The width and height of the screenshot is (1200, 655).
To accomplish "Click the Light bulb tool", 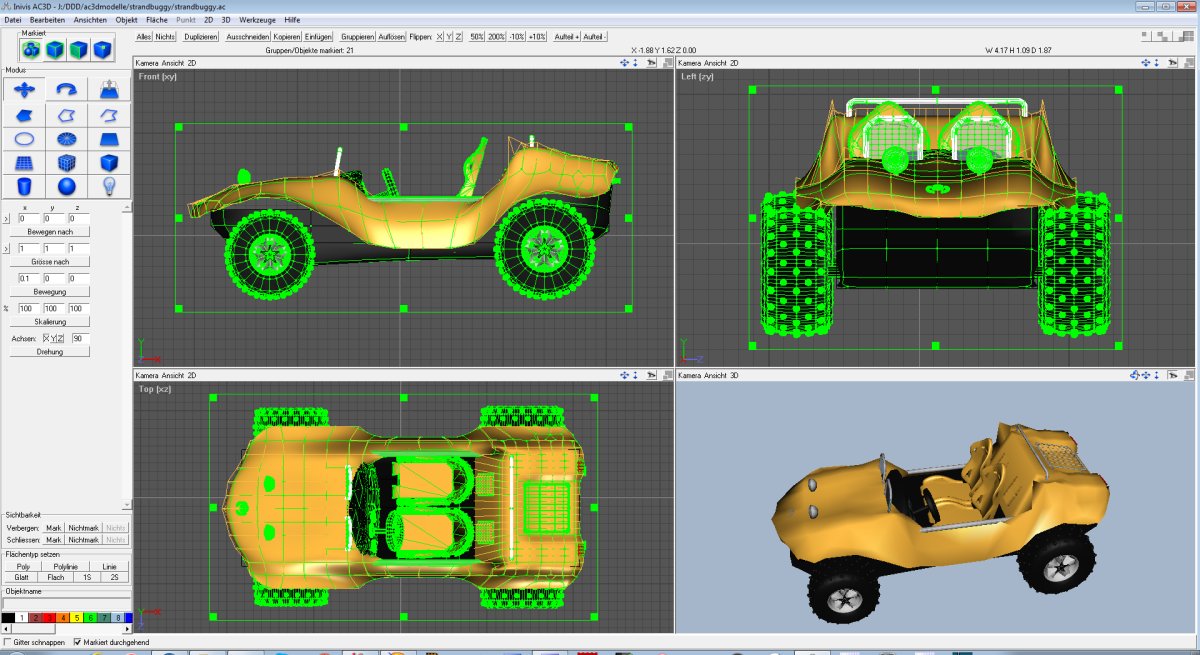I will pos(109,187).
